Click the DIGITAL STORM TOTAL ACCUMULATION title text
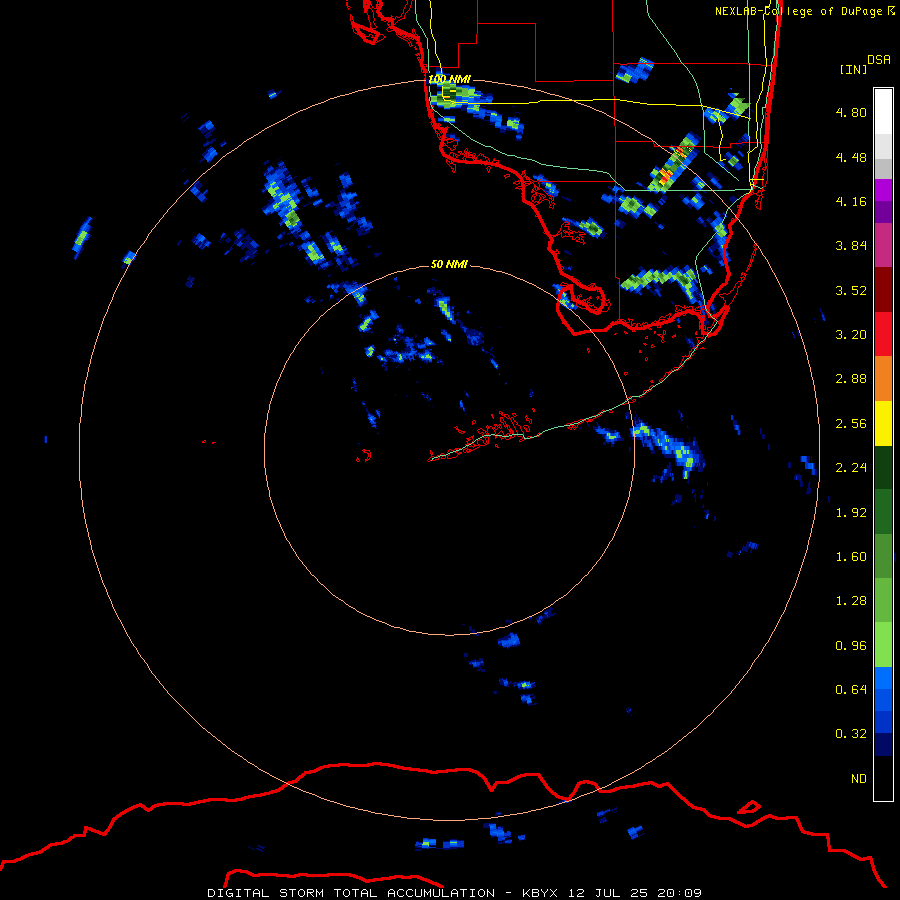The height and width of the screenshot is (900, 900). [351, 893]
